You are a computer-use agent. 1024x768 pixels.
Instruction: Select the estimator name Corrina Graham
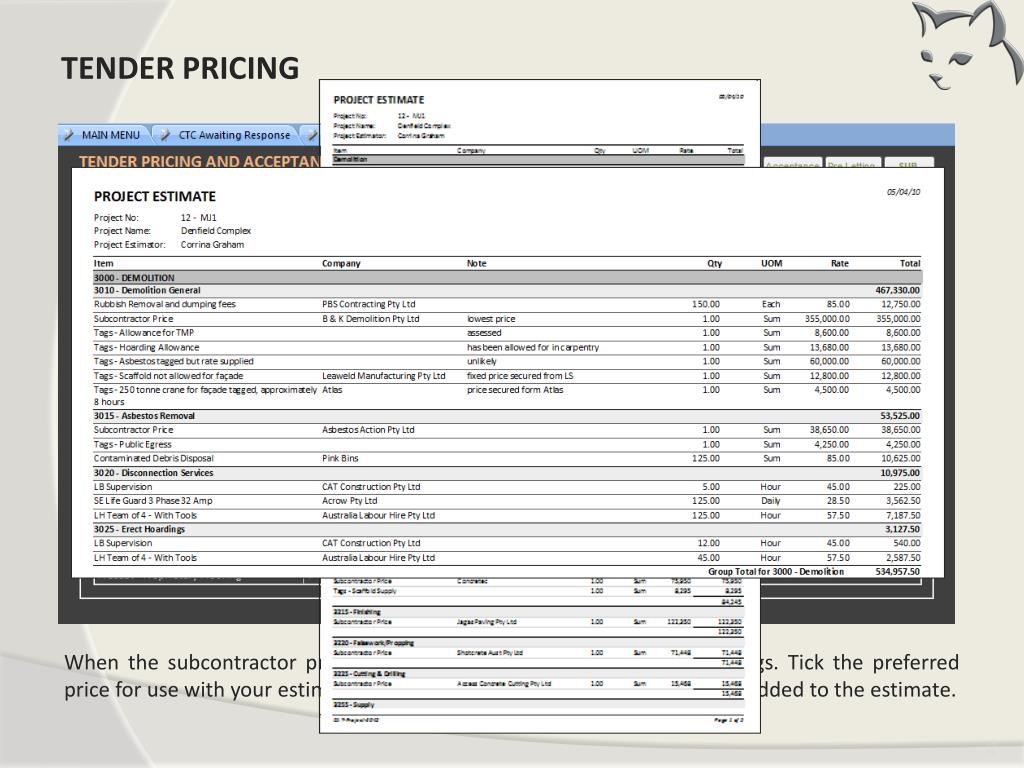tap(212, 244)
